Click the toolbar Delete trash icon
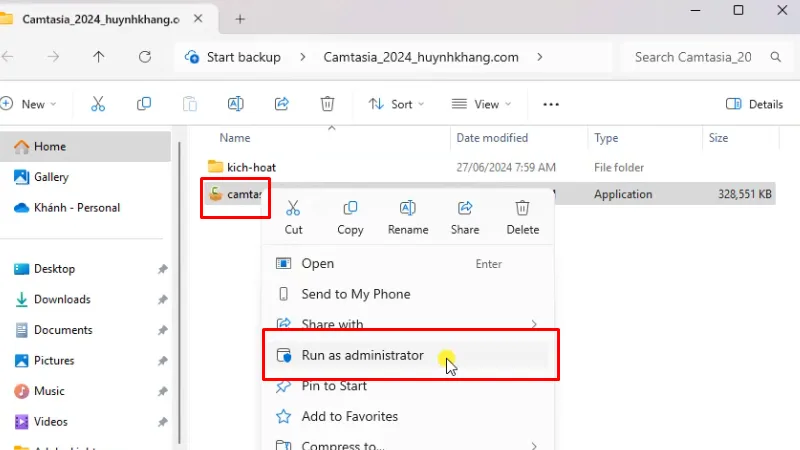The height and width of the screenshot is (450, 800). point(327,104)
